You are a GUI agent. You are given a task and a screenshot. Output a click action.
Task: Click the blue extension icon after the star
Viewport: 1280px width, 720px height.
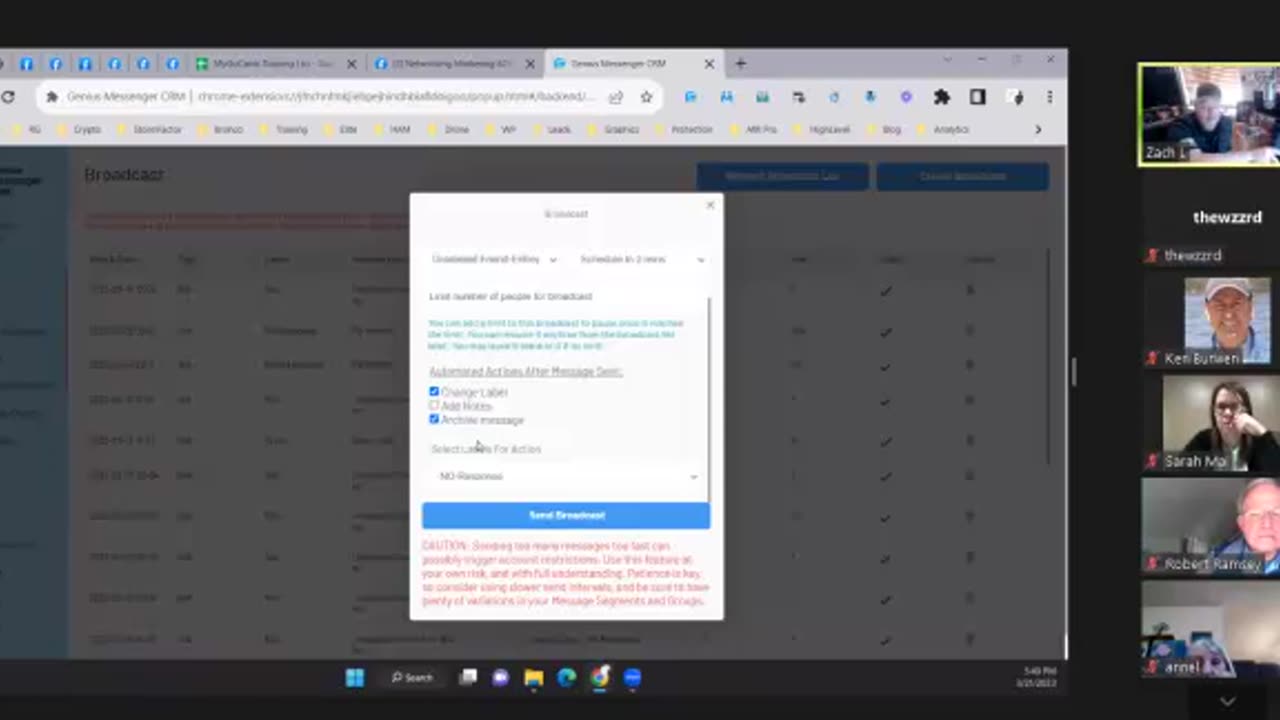(x=690, y=97)
